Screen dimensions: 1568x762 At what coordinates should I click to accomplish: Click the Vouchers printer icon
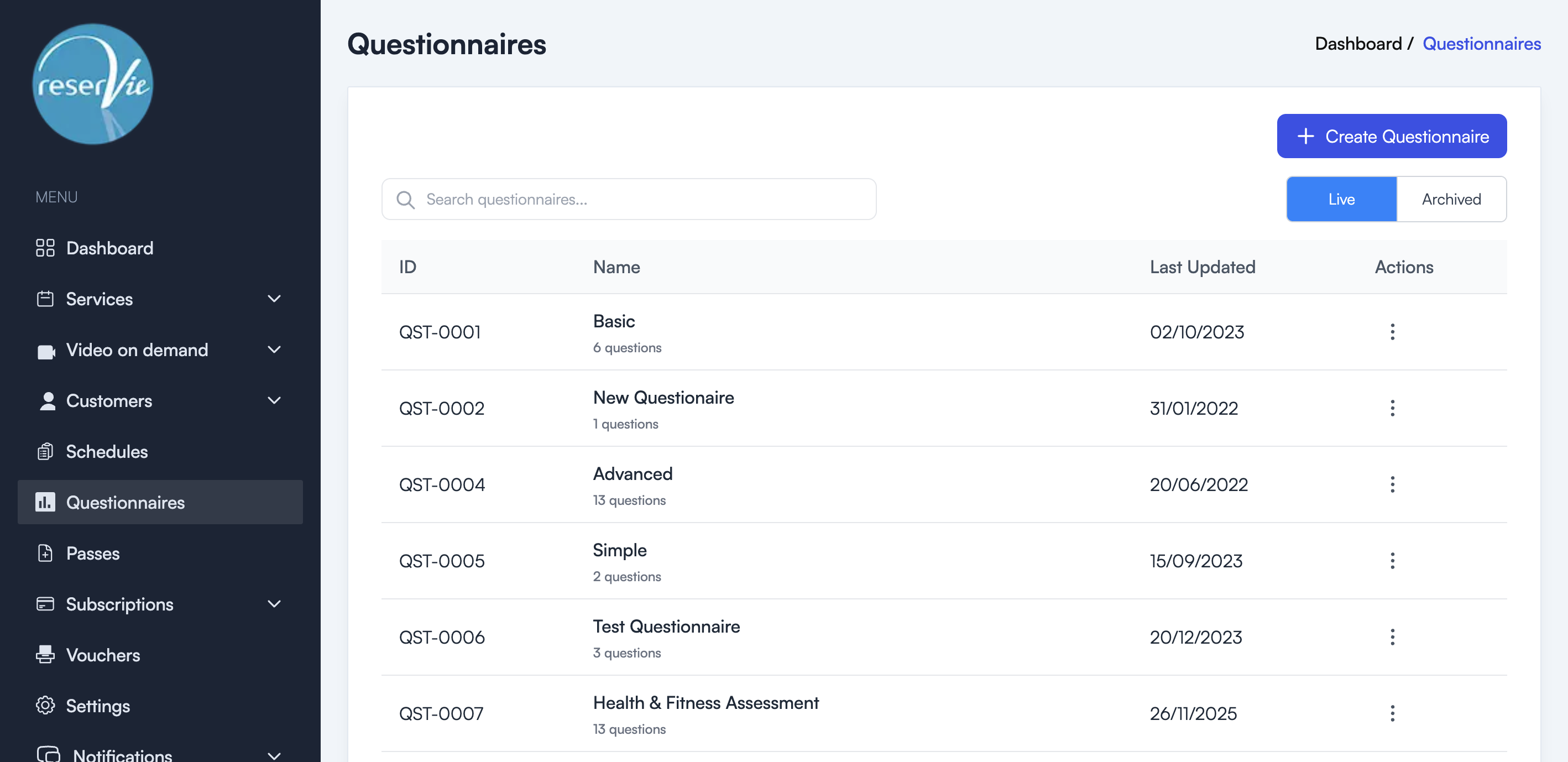[45, 654]
